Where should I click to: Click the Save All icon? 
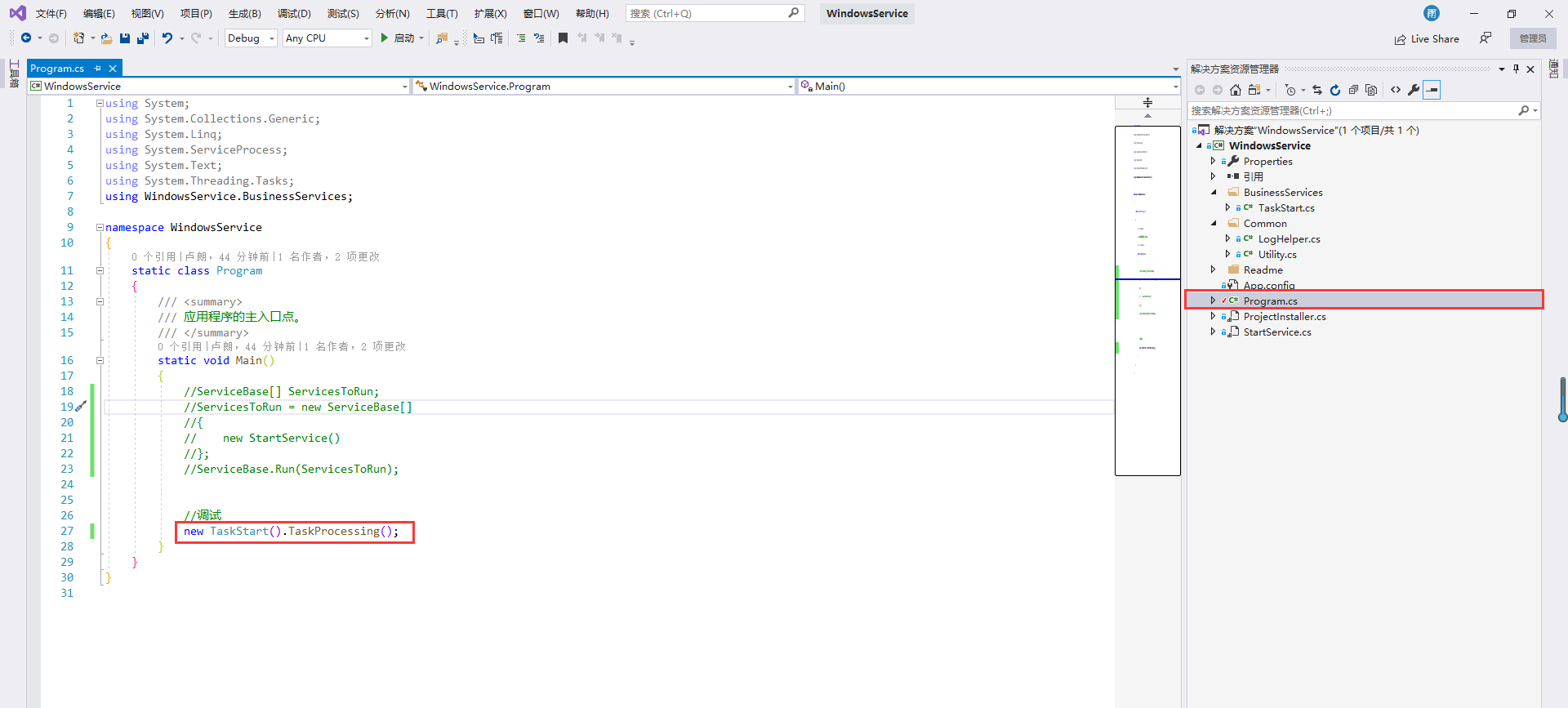(143, 38)
